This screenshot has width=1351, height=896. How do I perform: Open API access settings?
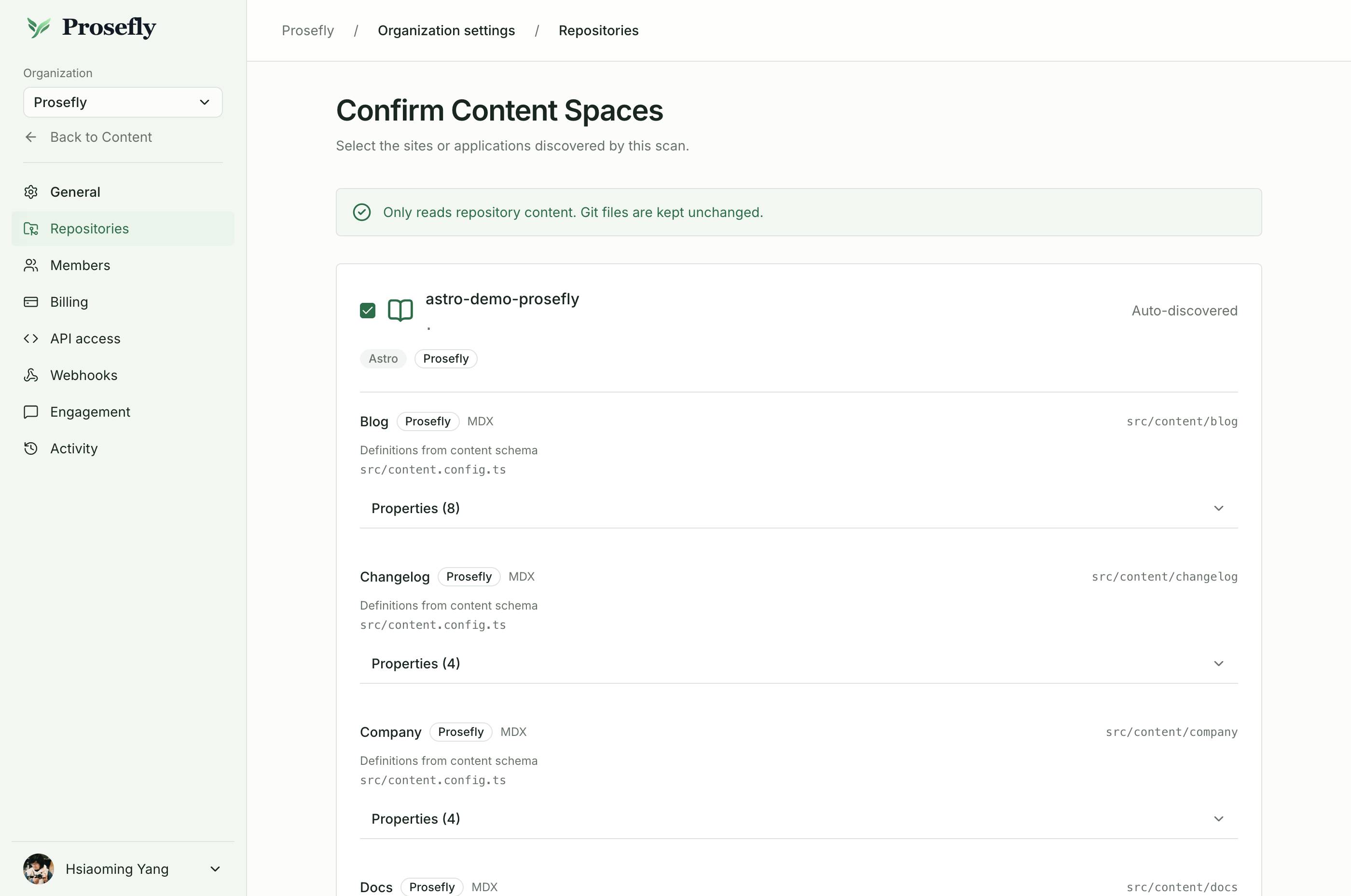tap(123, 338)
